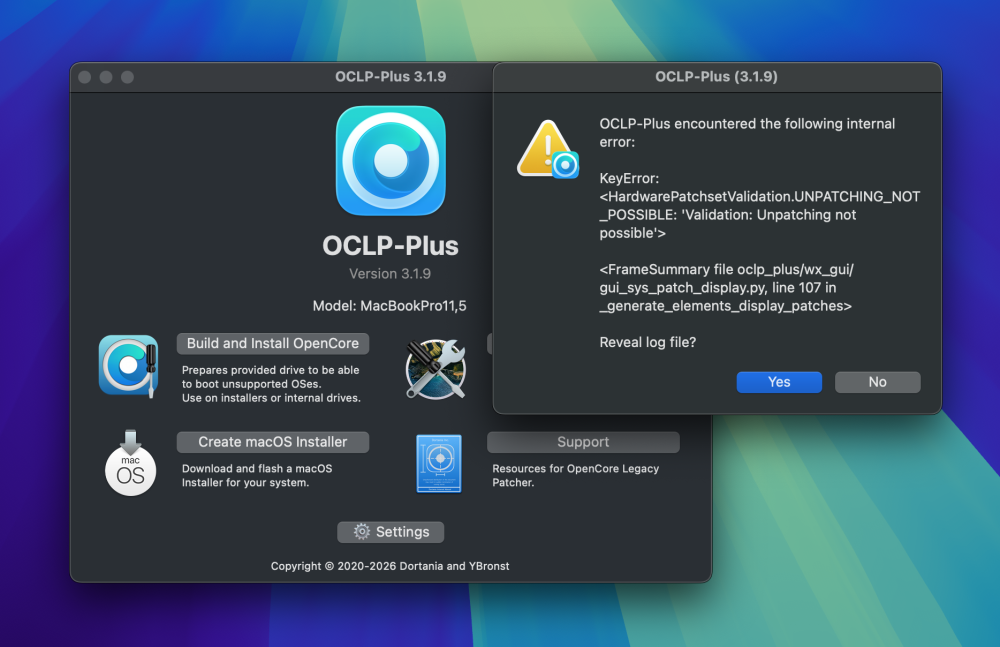Minimize the OCLP-Plus main window
1000x647 pixels.
(106, 77)
